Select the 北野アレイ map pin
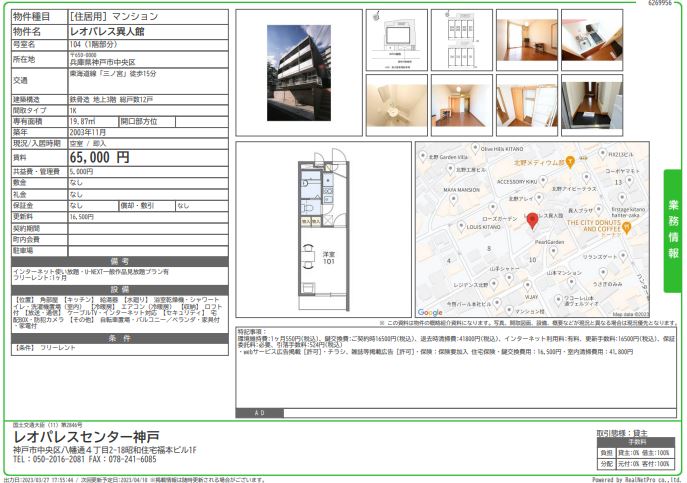 coord(539,198)
